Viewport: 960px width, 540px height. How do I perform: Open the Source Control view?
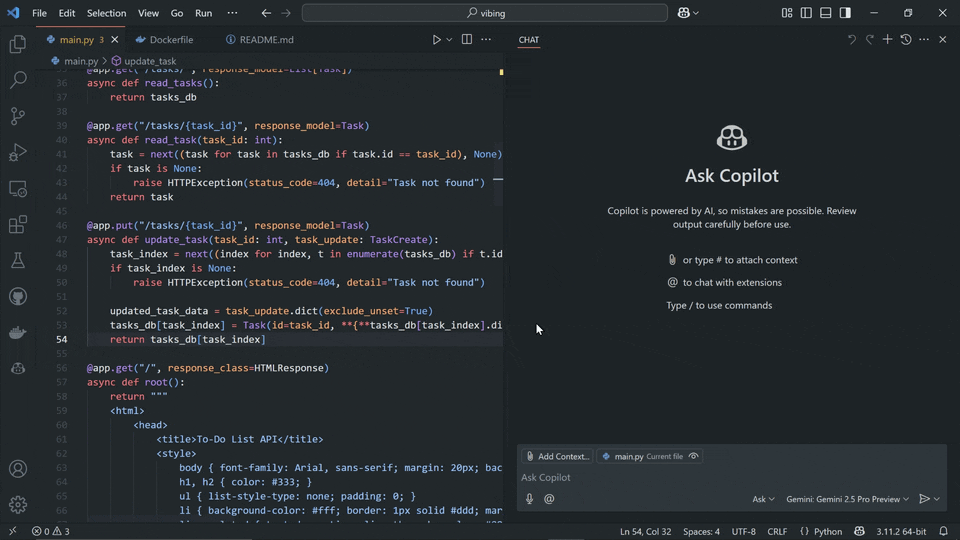point(17,116)
